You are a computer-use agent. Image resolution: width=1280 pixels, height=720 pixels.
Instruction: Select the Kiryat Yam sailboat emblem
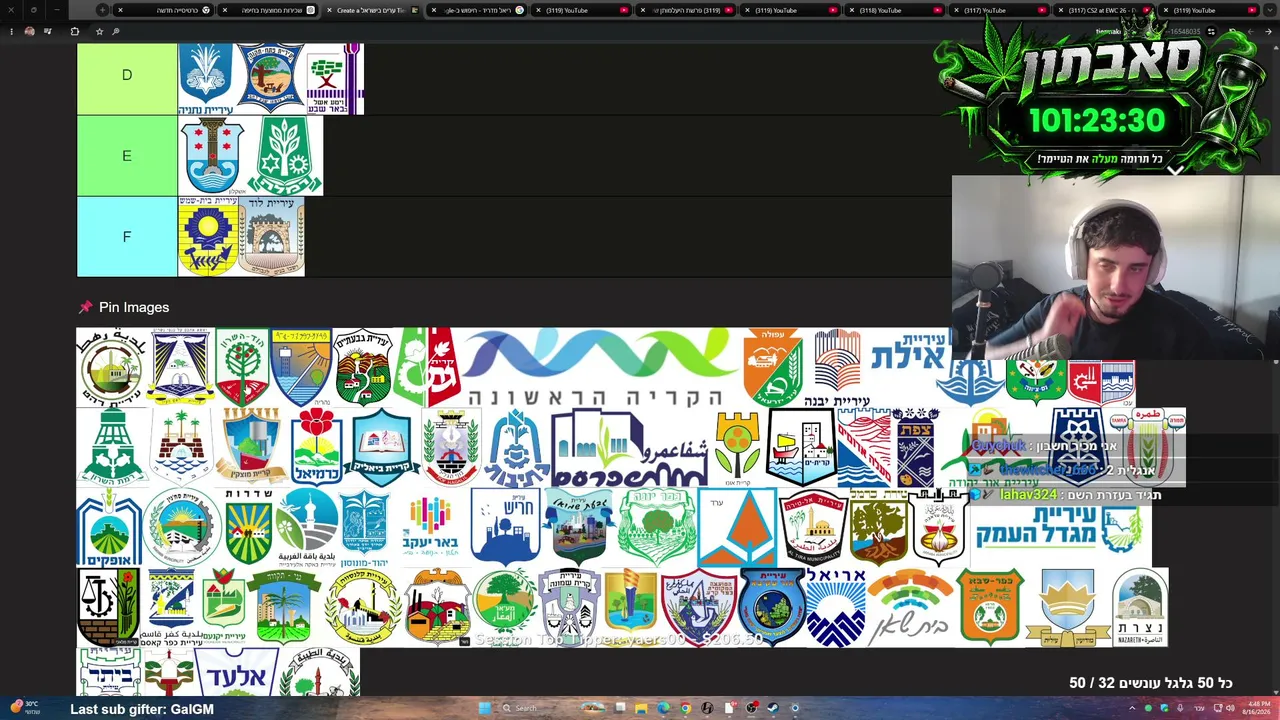(801, 447)
